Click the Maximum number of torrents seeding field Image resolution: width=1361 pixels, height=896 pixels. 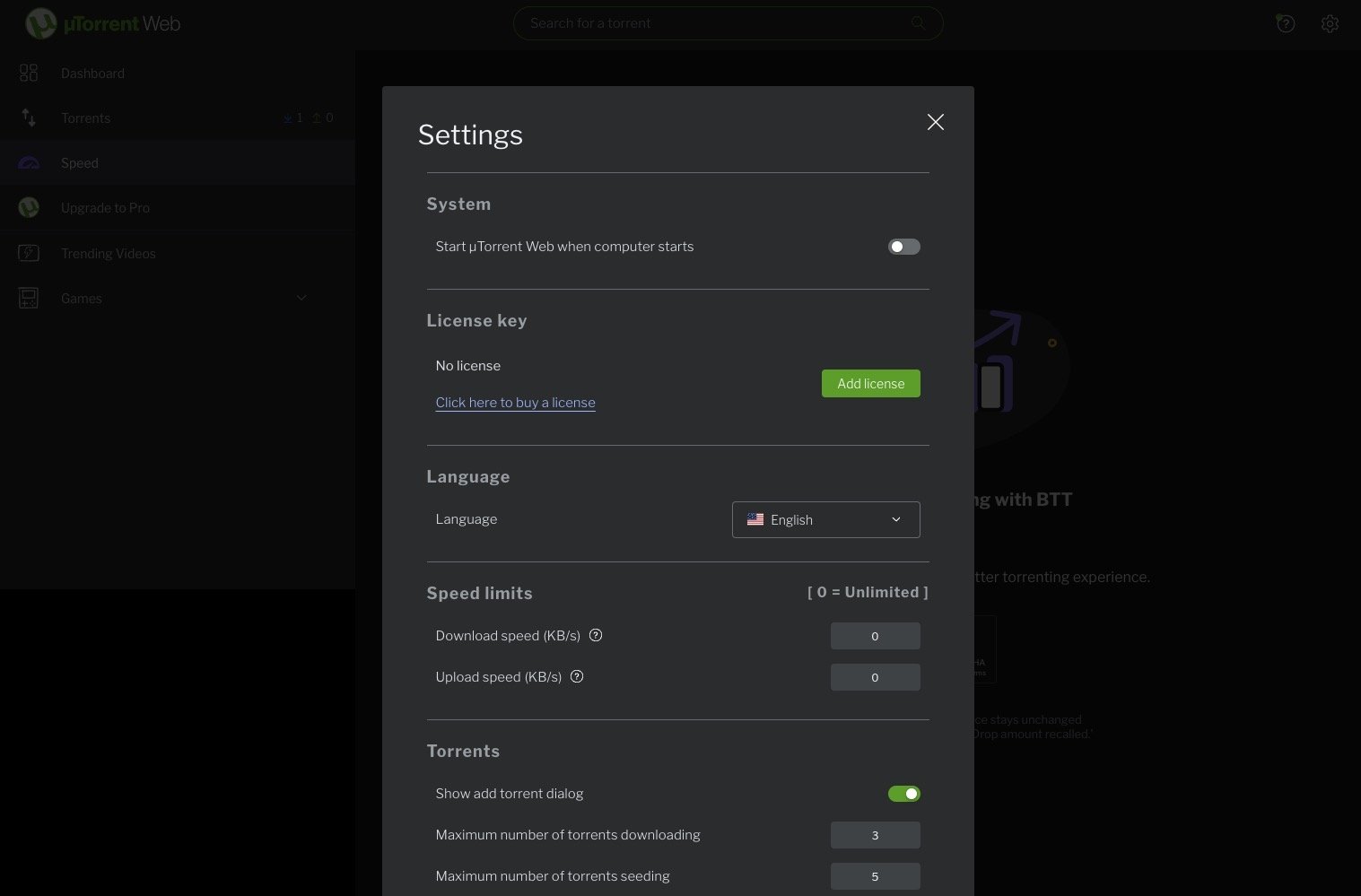point(875,876)
